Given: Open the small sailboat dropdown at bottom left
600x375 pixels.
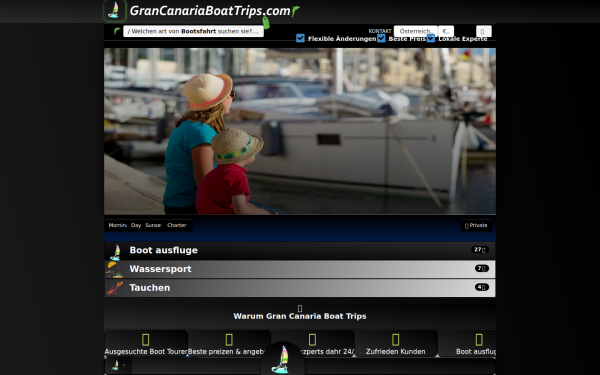Looking at the screenshot, I should coord(118,365).
